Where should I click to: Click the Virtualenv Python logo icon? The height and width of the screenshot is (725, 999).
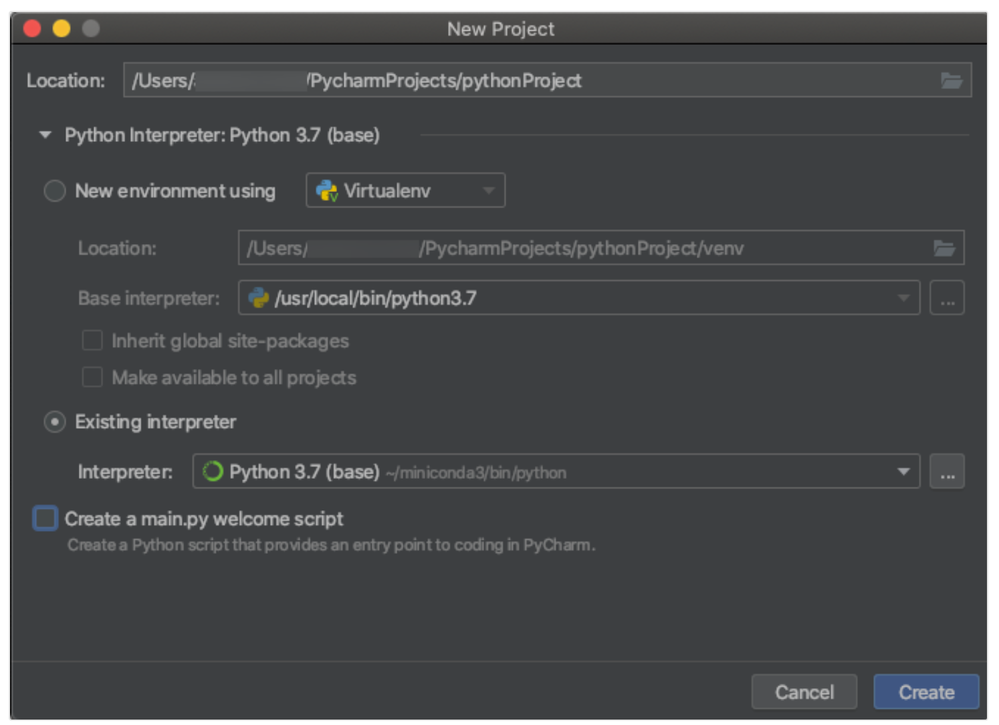tap(327, 191)
